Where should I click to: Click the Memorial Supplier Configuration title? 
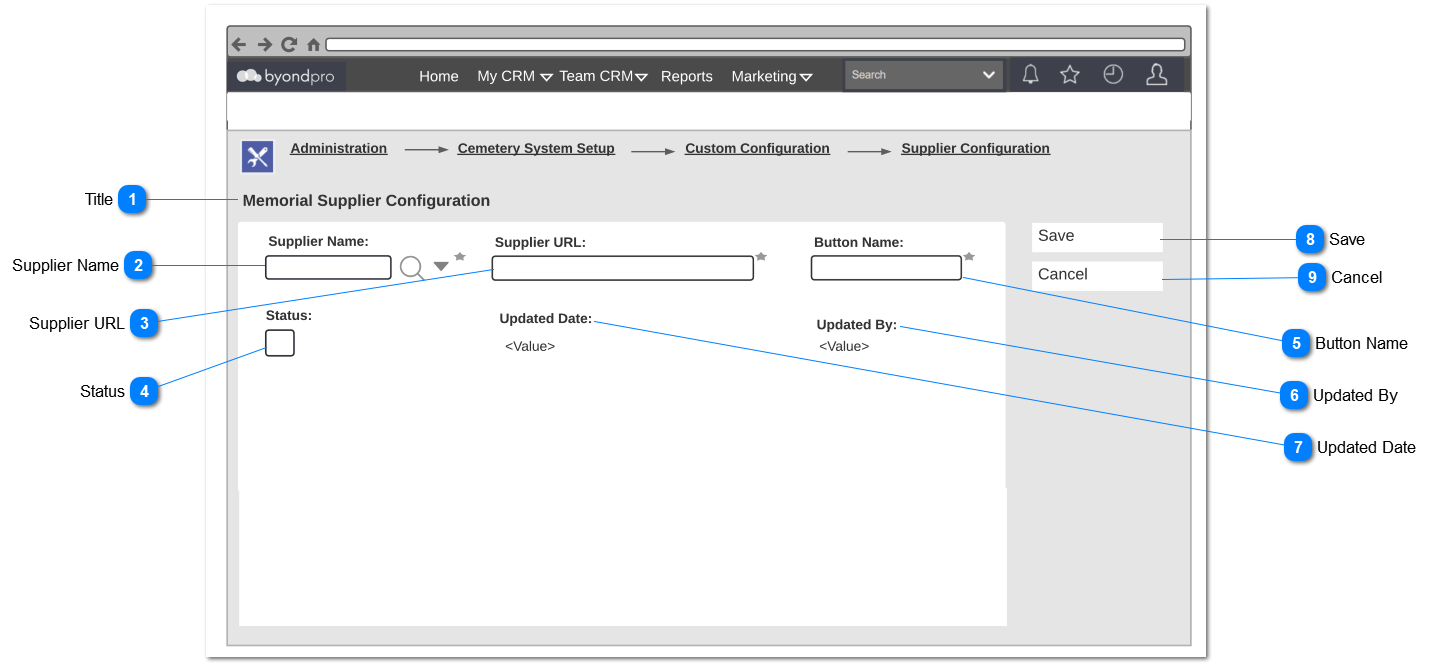click(366, 201)
